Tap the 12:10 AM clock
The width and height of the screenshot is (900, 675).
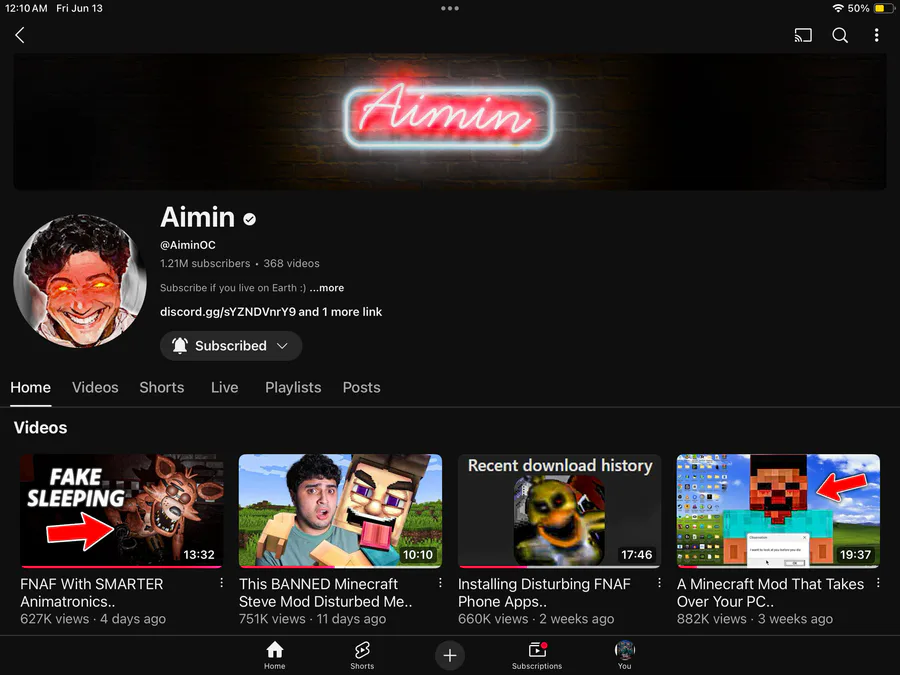pyautogui.click(x=26, y=8)
